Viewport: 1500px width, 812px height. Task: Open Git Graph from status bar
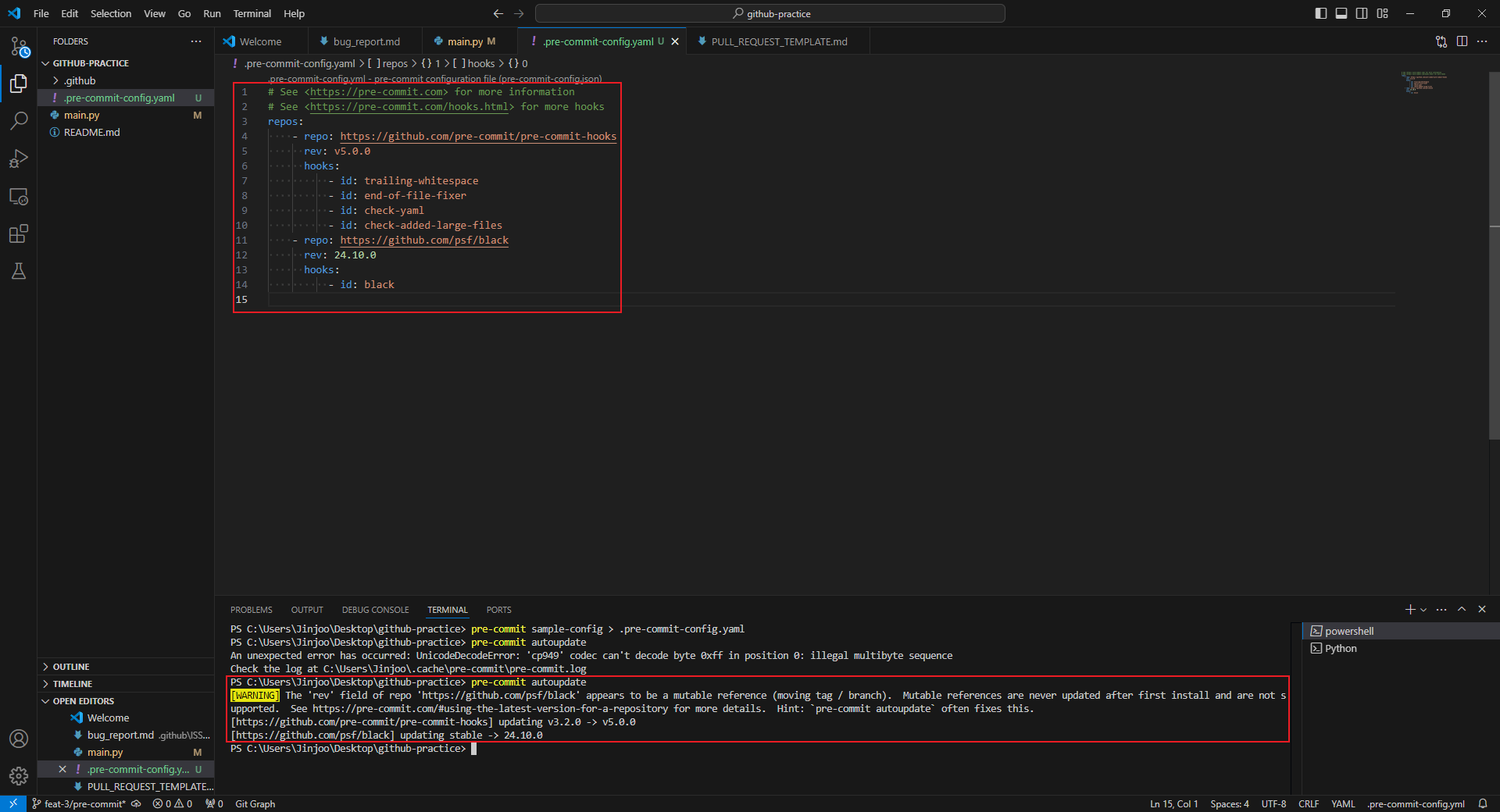[255, 803]
